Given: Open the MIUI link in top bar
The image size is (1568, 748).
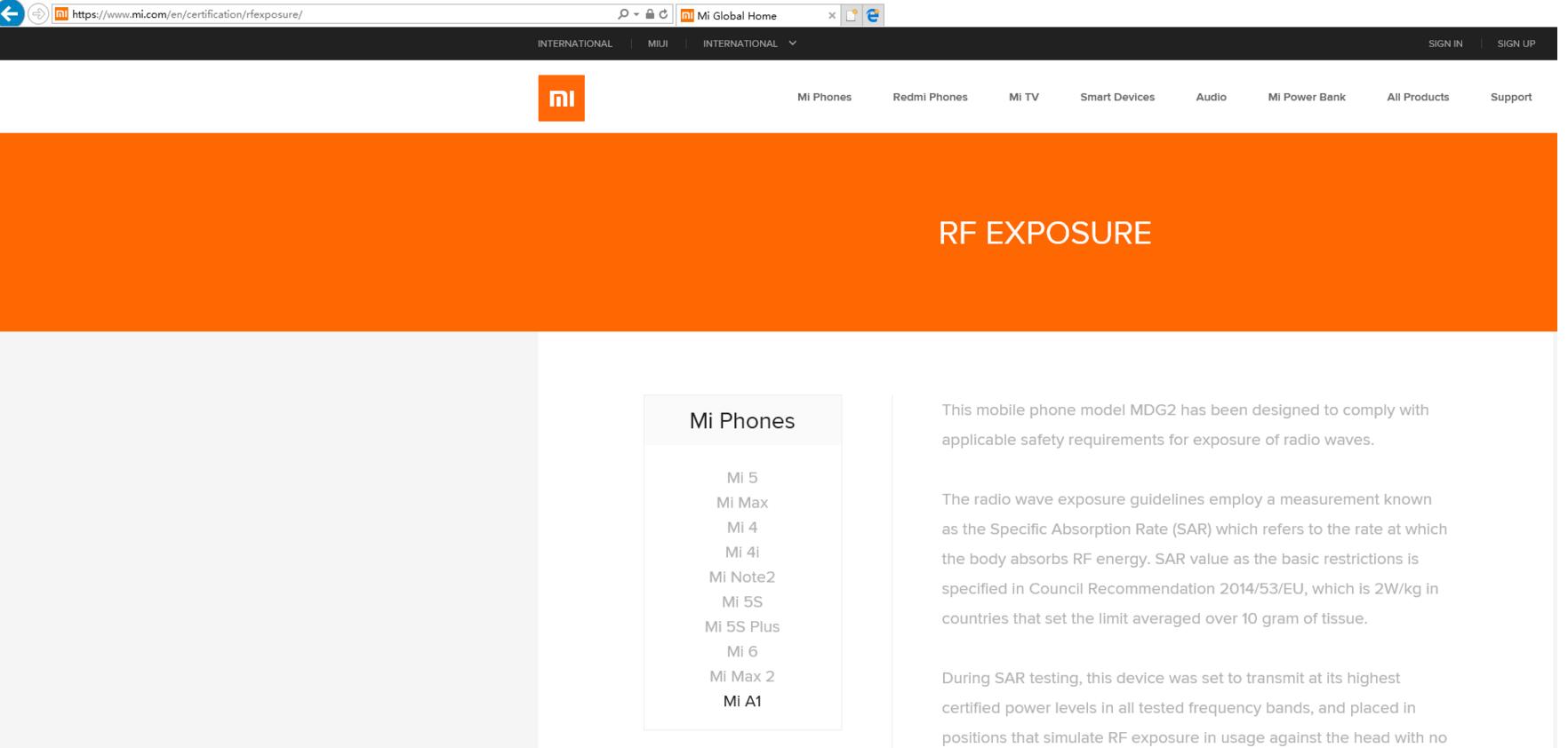Looking at the screenshot, I should point(658,44).
